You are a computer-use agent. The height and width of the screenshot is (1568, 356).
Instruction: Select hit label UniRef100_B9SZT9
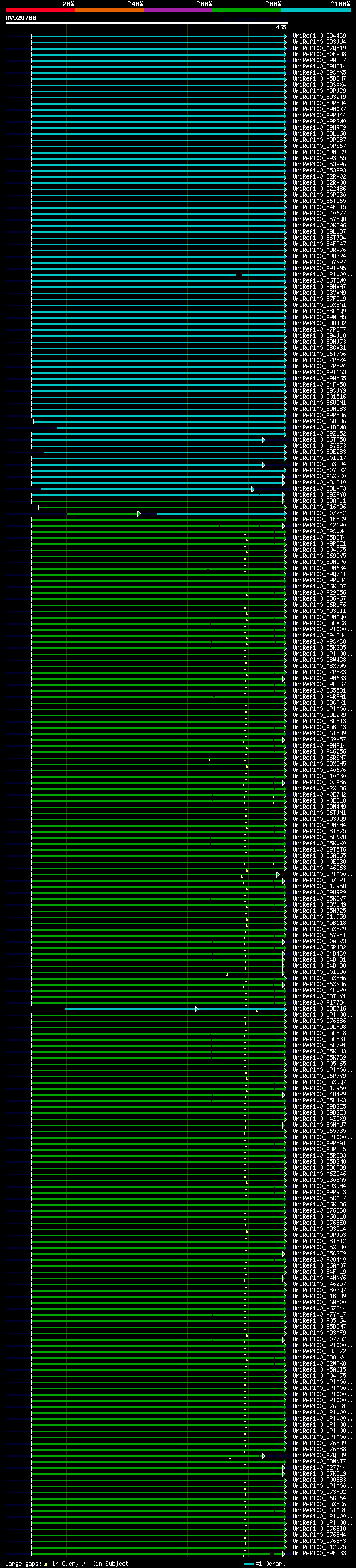(x=319, y=97)
